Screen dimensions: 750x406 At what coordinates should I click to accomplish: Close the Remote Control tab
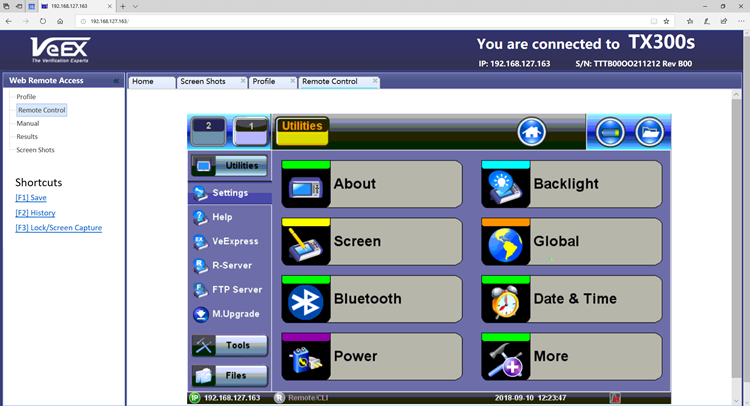point(375,81)
